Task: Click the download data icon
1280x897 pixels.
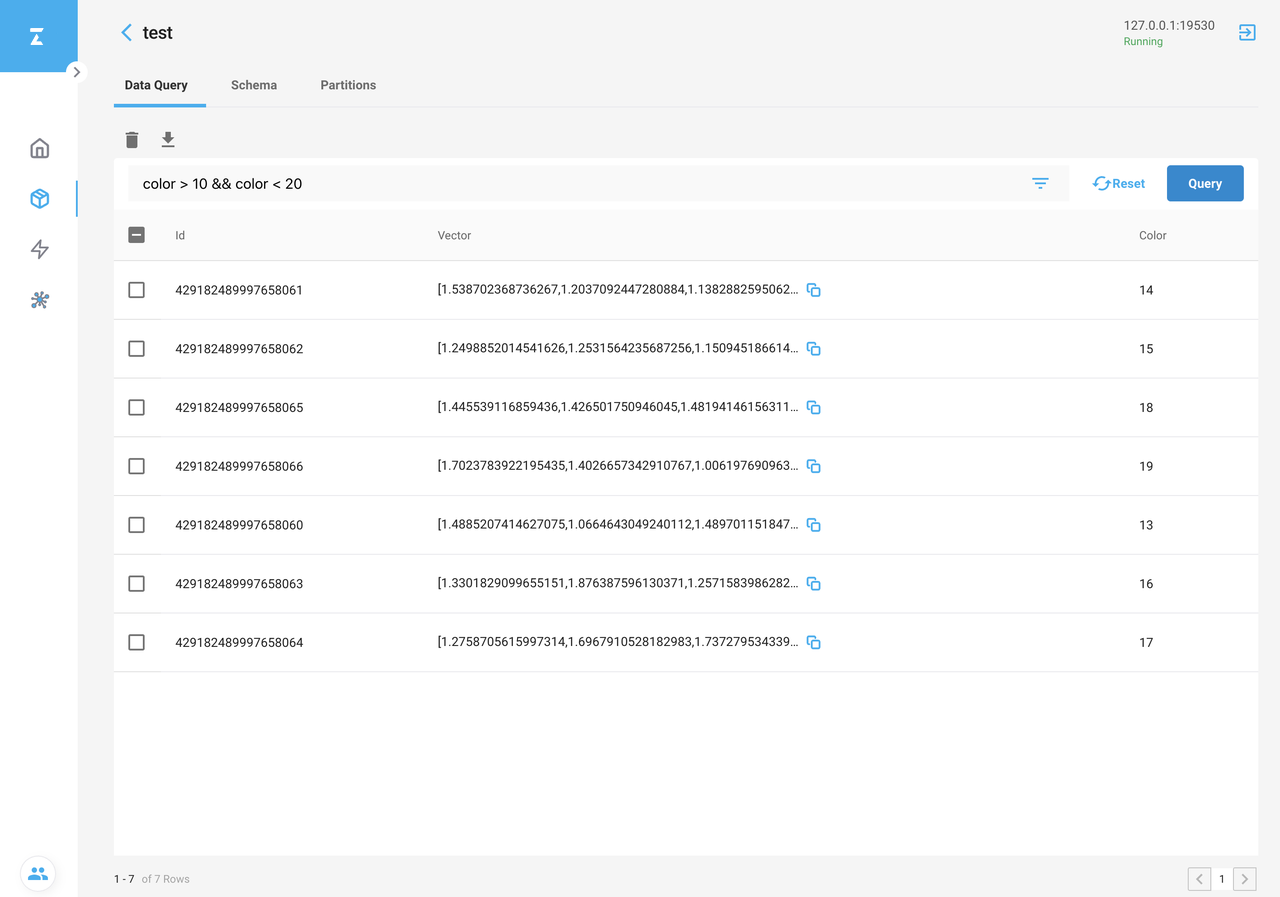Action: (x=168, y=140)
